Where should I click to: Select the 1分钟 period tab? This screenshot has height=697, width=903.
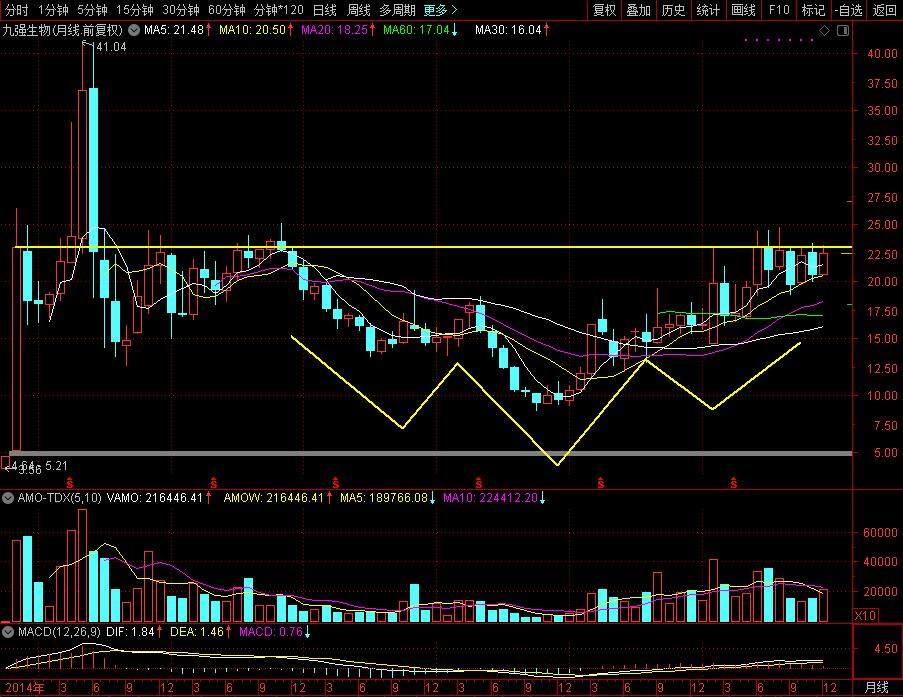click(53, 10)
